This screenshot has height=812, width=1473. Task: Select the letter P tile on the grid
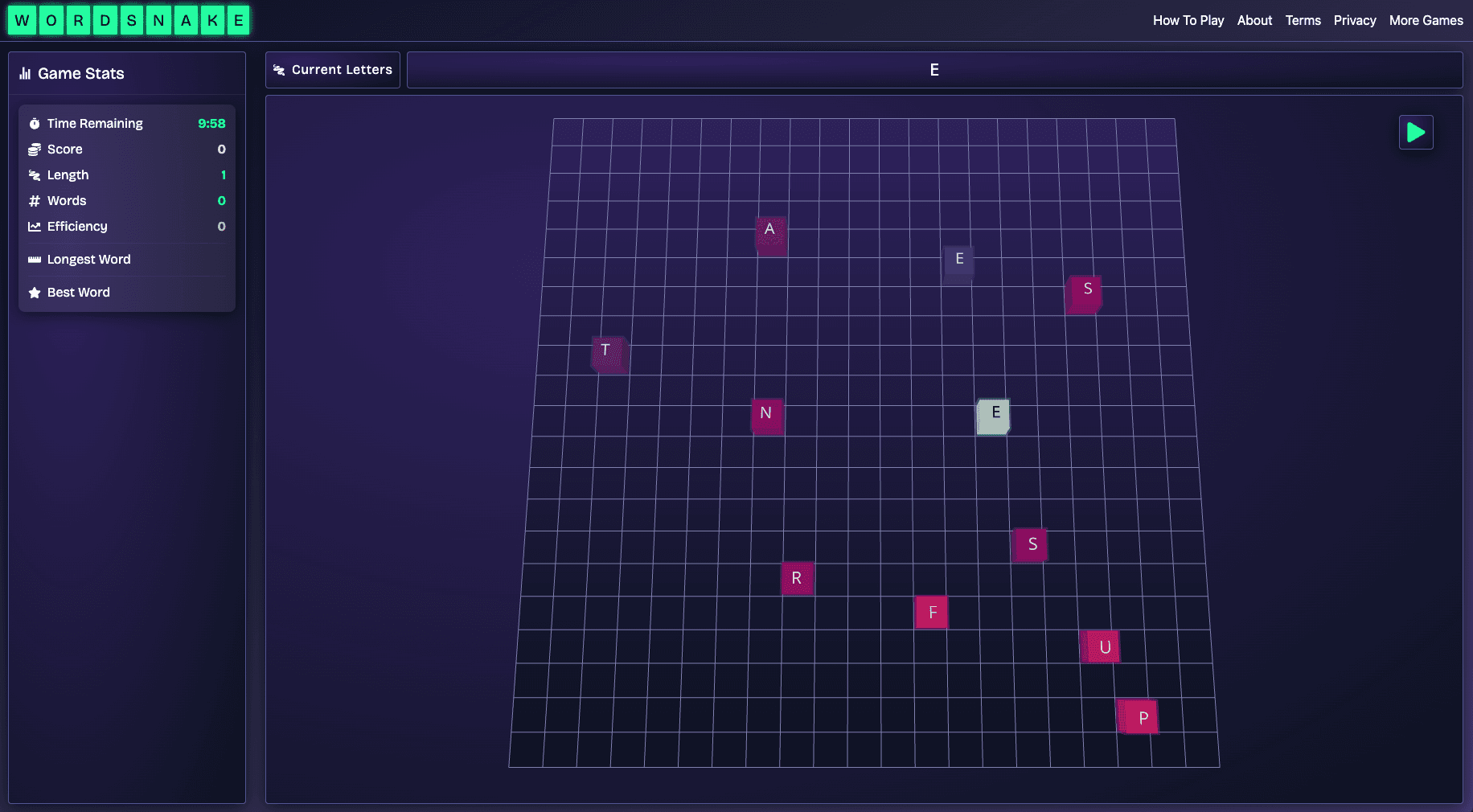coord(1139,717)
